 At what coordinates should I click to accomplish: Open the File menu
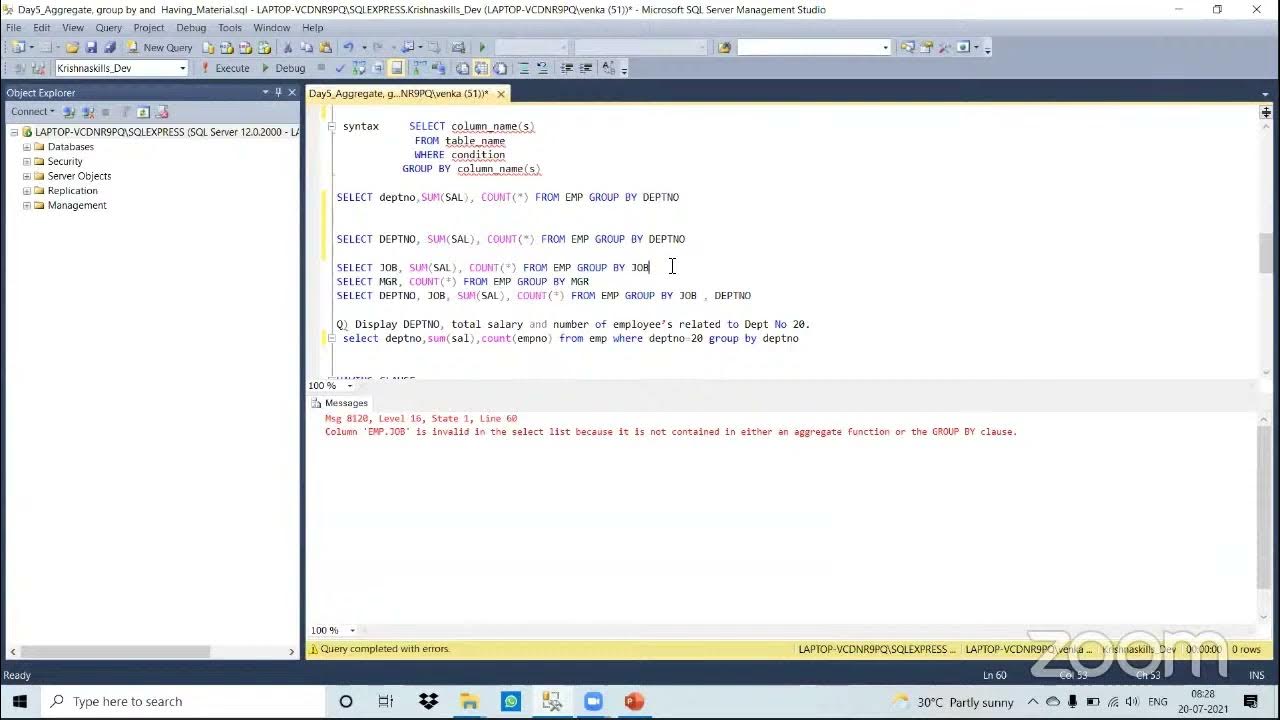click(14, 28)
